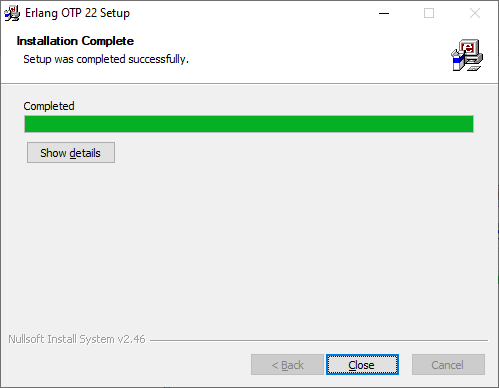Click the green completed progress bar
The width and height of the screenshot is (499, 388).
click(249, 124)
